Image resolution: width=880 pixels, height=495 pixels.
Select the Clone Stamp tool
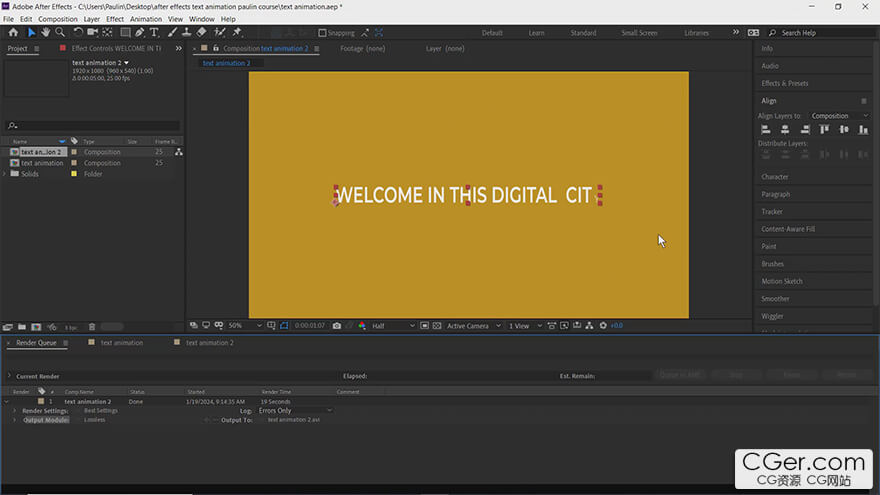click(187, 33)
